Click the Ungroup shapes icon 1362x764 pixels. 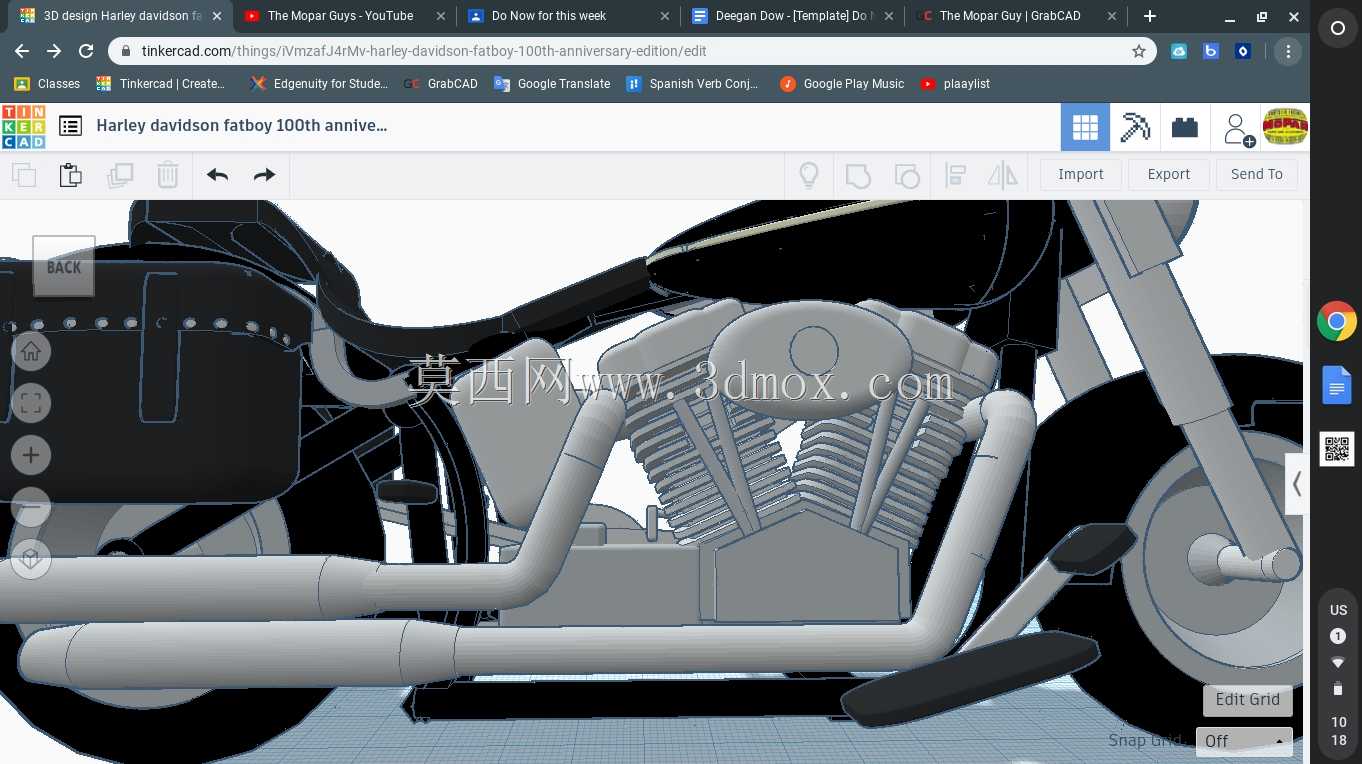(906, 175)
